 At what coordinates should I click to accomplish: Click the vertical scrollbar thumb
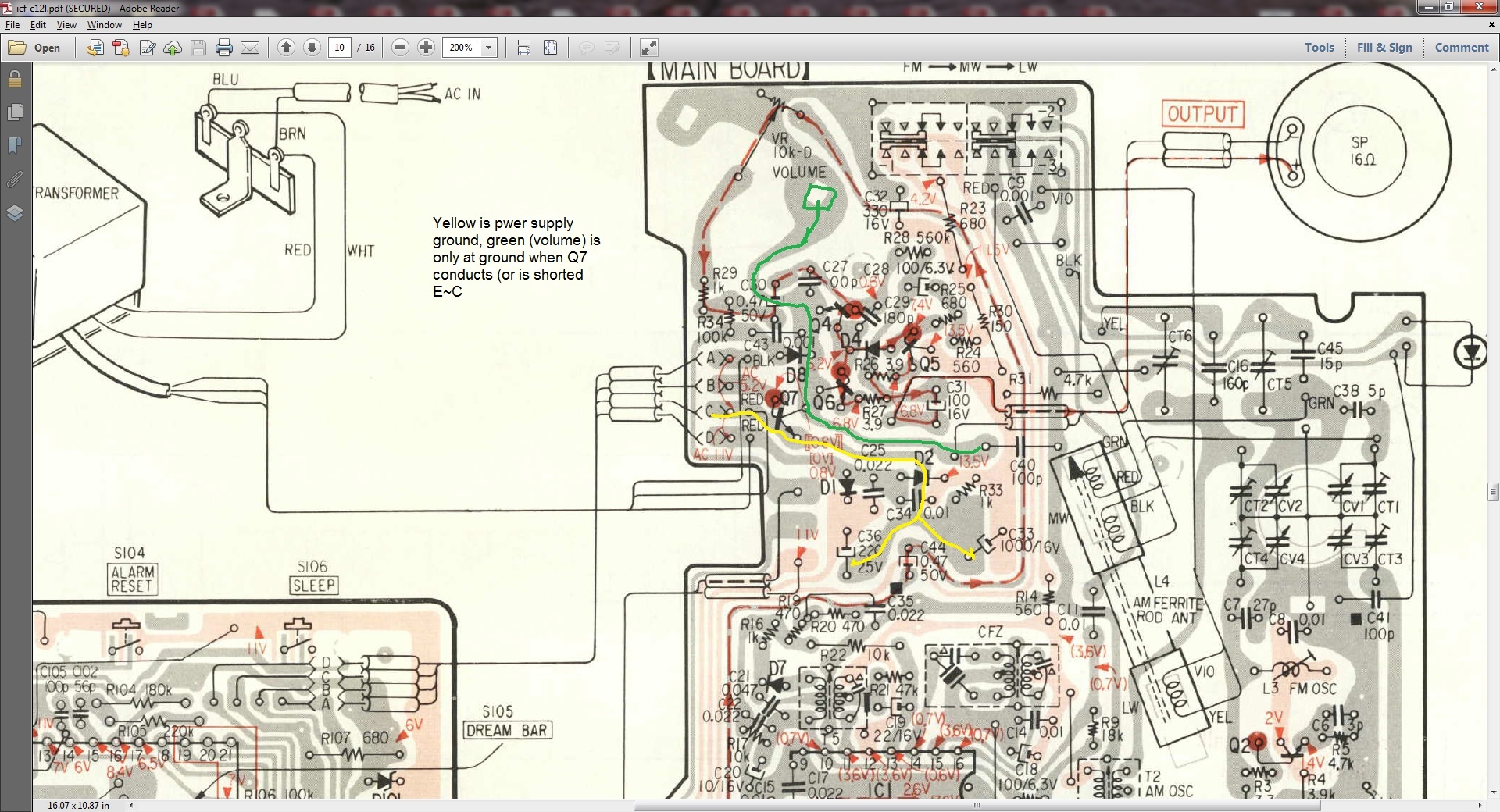[1494, 491]
